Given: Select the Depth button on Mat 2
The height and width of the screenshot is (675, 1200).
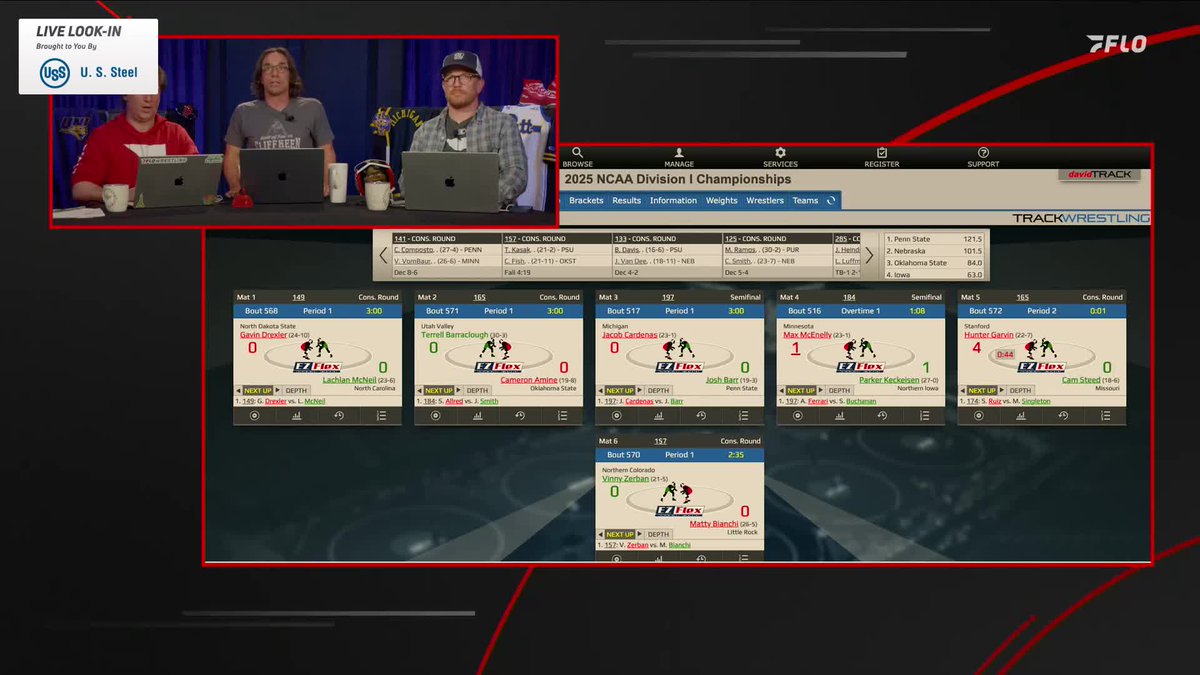Looking at the screenshot, I should click(x=477, y=391).
